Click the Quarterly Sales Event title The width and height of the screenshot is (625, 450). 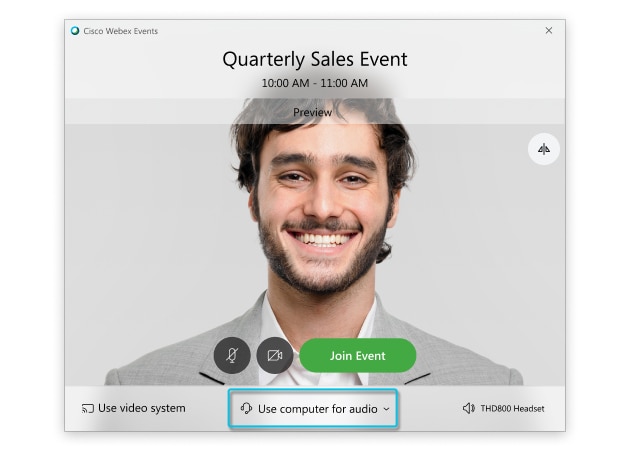pyautogui.click(x=315, y=59)
